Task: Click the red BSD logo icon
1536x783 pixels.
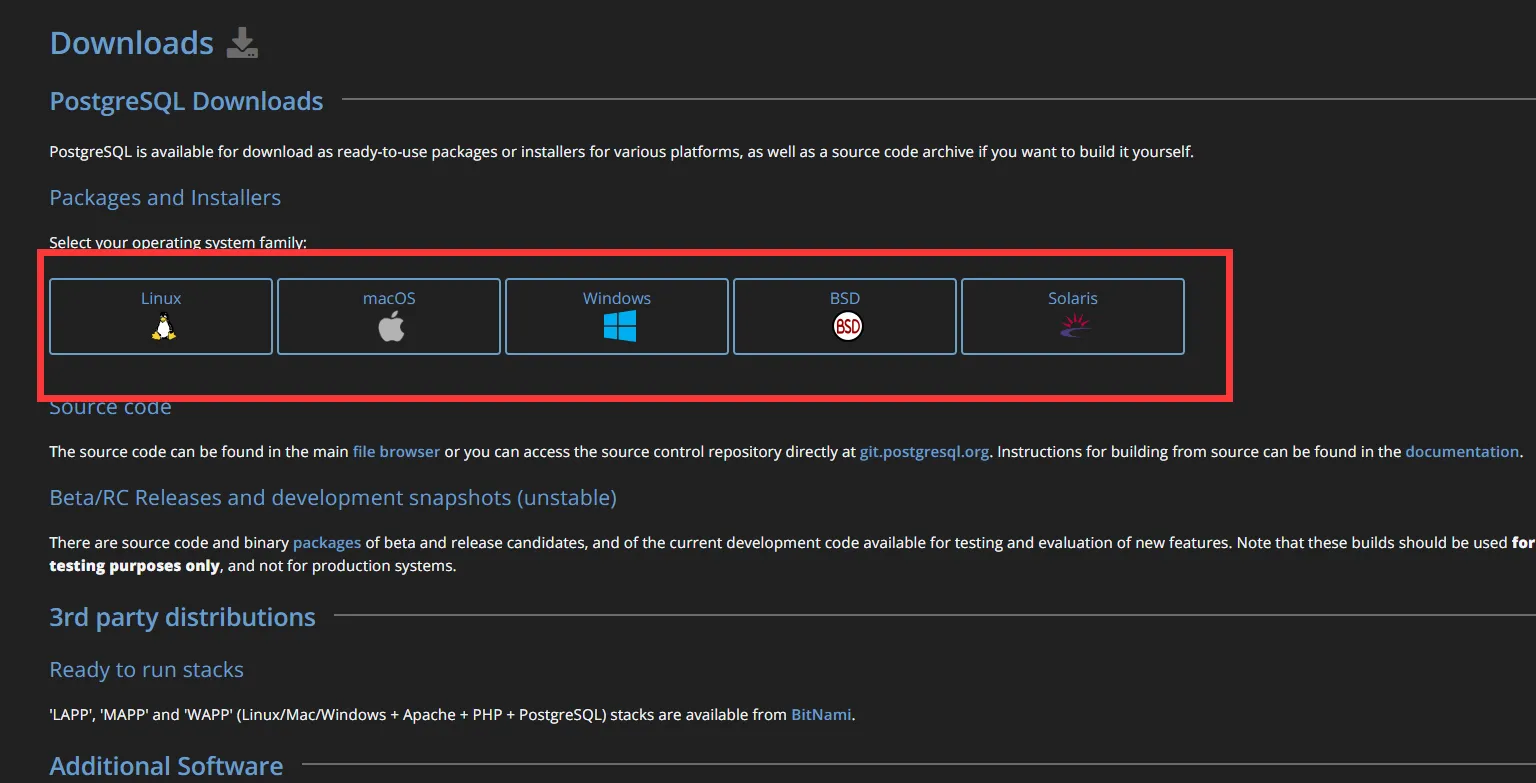Action: pyautogui.click(x=847, y=326)
